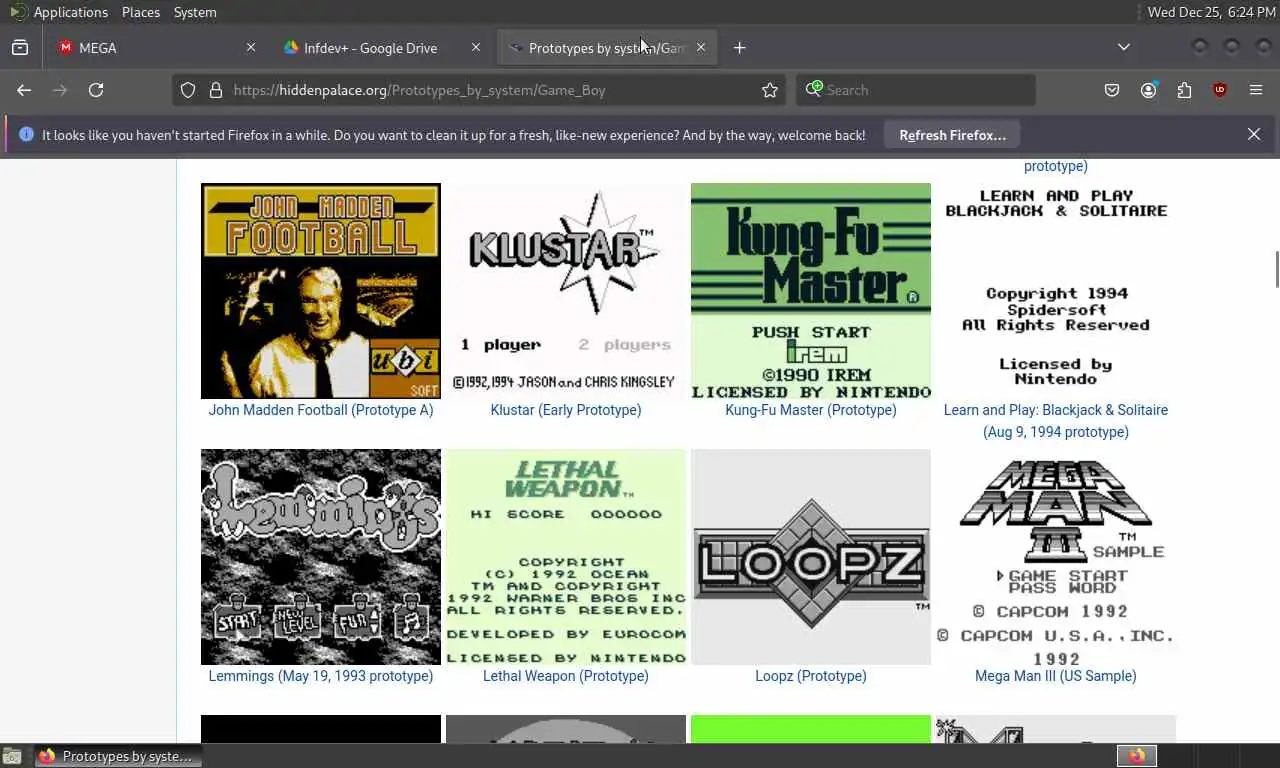Open Lemmings (May 19, 1993 prototype) link
Screen dimensions: 1280x768
pos(321,676)
